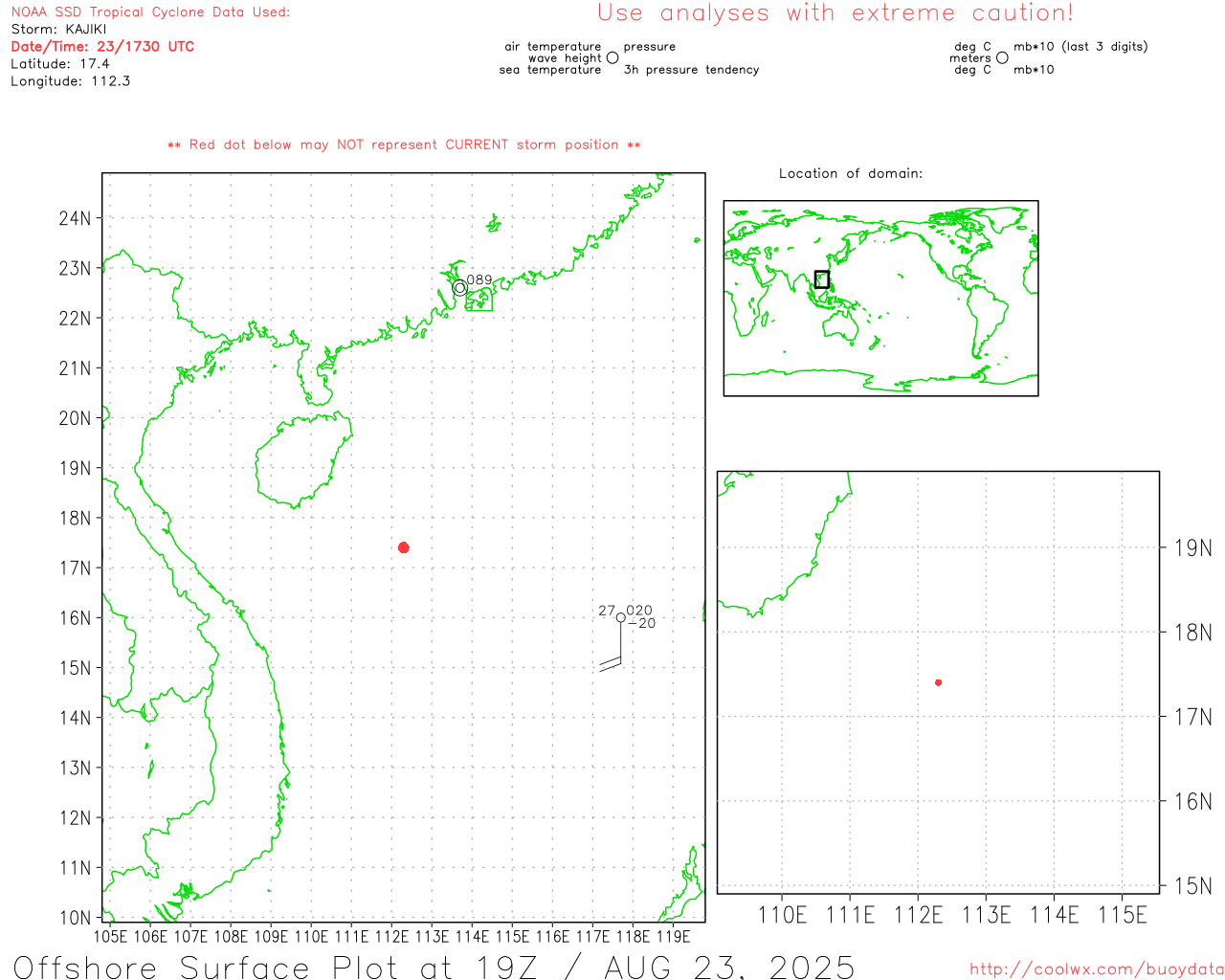Click the red storm dot in zoomed inset map

[939, 682]
